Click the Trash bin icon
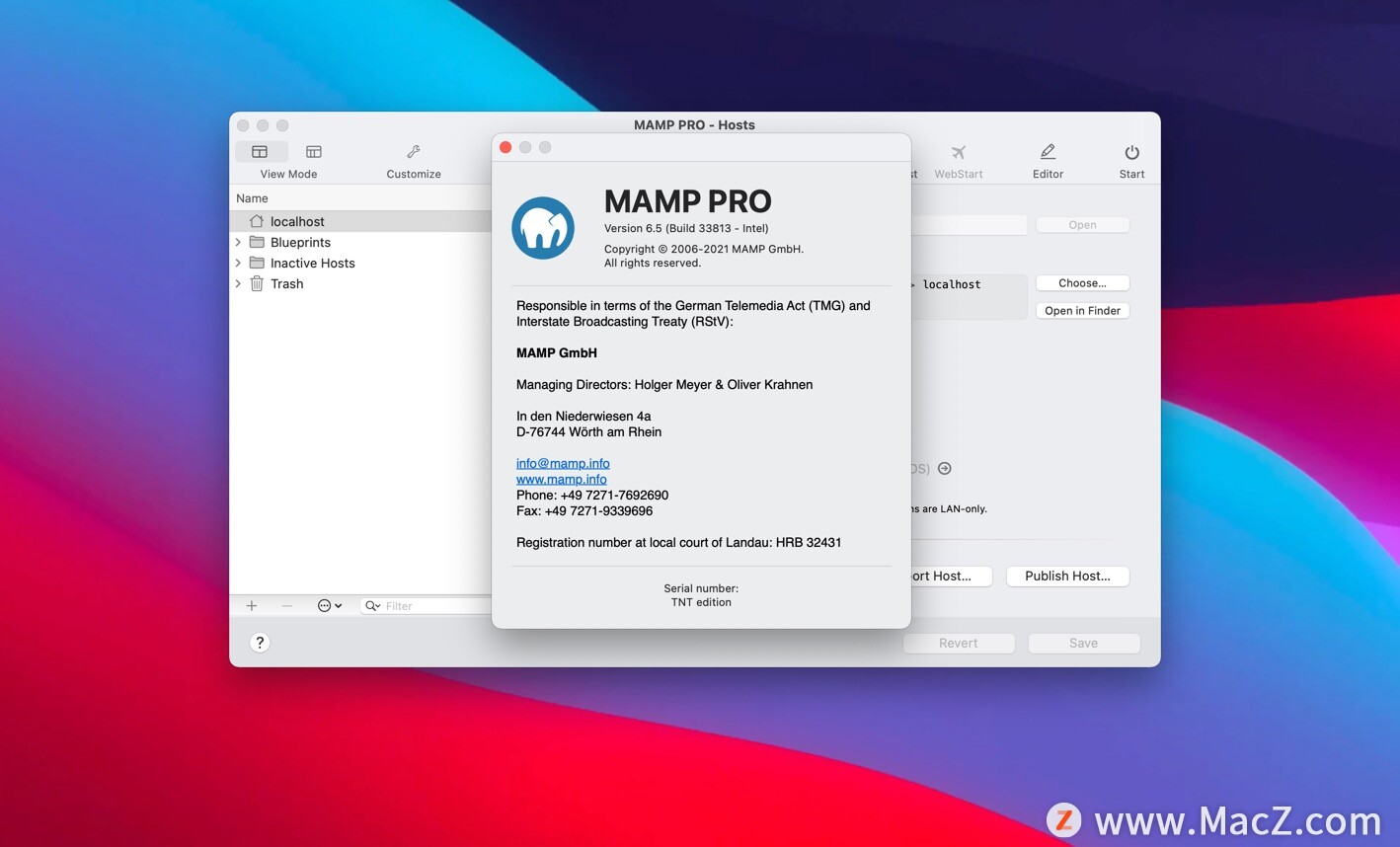Image resolution: width=1400 pixels, height=847 pixels. [257, 283]
